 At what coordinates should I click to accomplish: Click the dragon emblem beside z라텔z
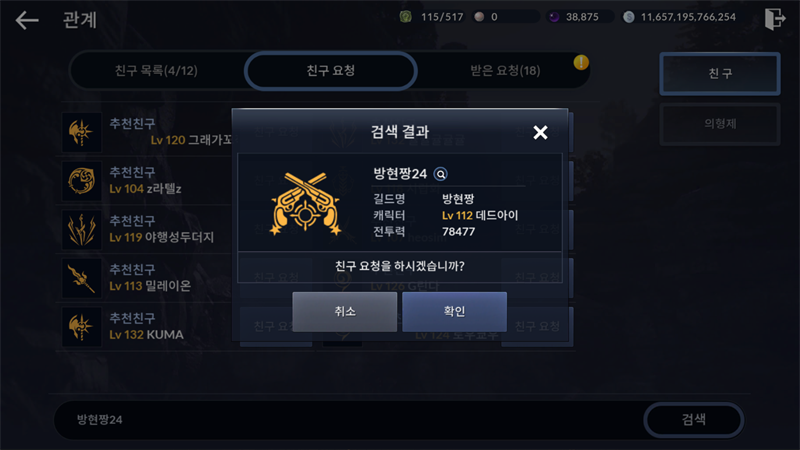tap(82, 181)
